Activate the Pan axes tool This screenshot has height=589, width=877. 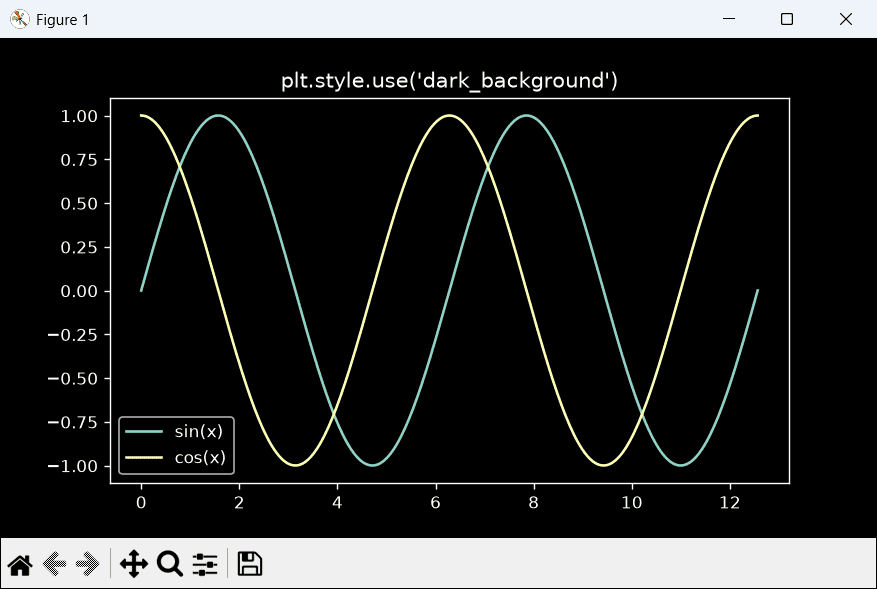point(134,563)
